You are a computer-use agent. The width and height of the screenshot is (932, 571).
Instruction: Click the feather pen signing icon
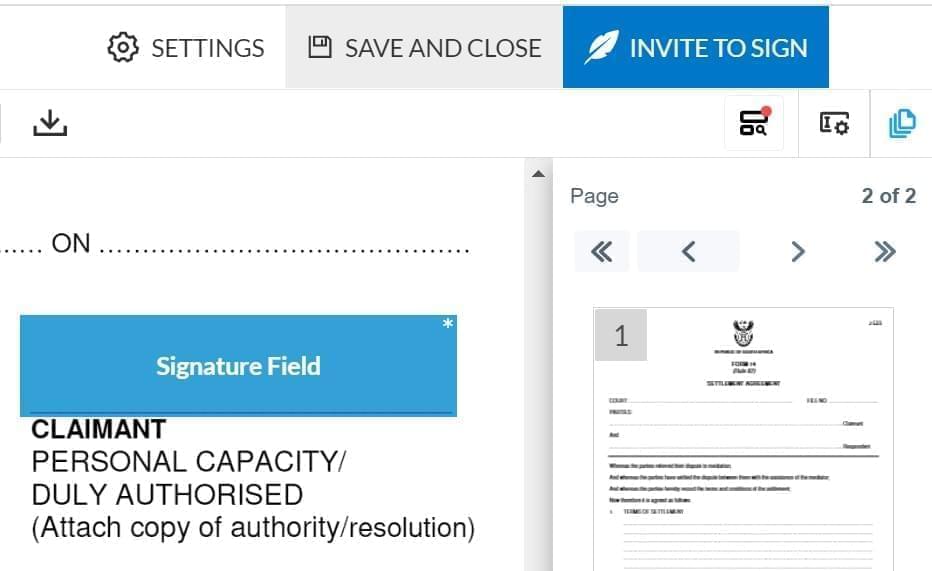click(x=601, y=47)
